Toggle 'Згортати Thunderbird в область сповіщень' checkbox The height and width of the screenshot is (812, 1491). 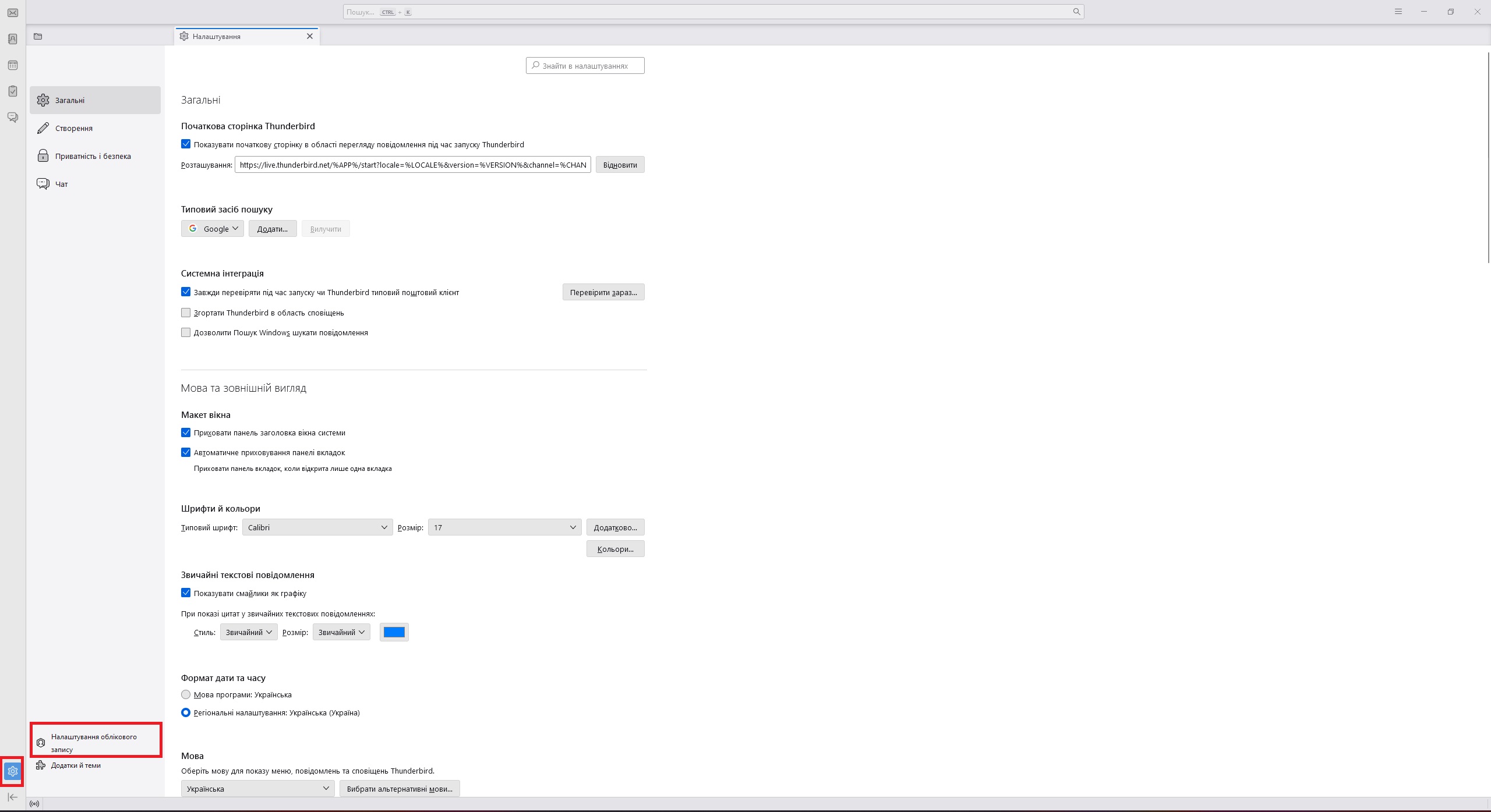pos(186,313)
